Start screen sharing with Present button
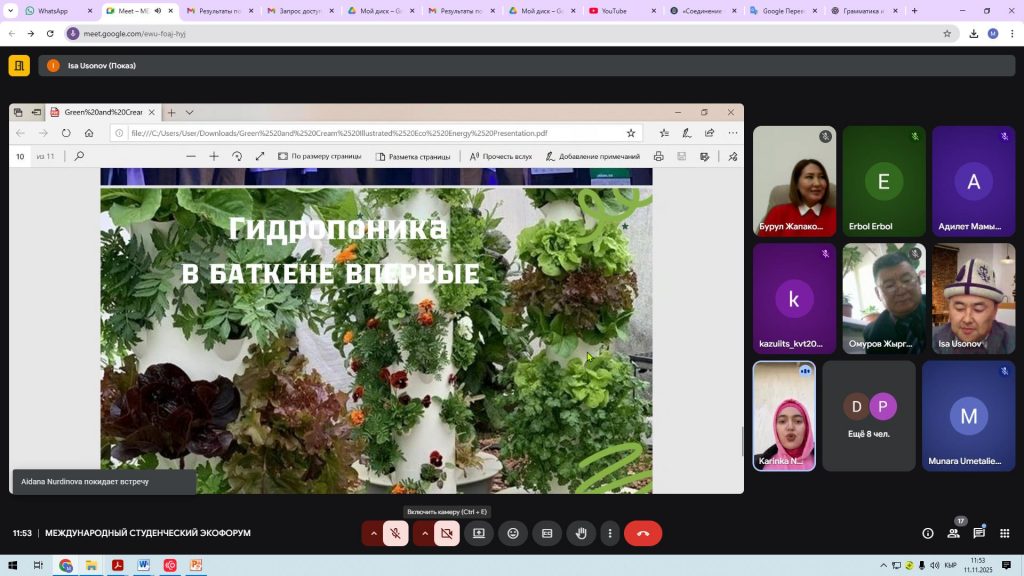This screenshot has height=576, width=1024. pyautogui.click(x=479, y=534)
